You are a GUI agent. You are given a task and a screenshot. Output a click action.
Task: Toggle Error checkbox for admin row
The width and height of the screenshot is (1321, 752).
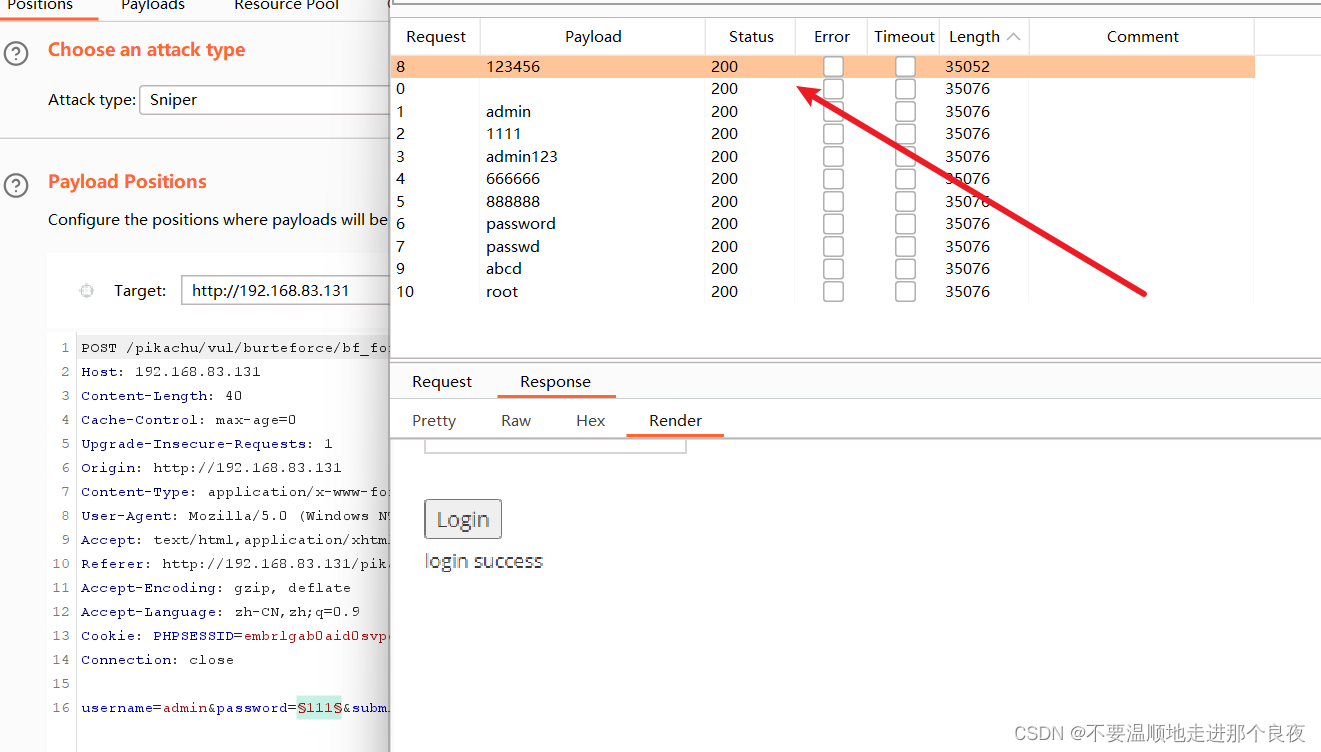click(833, 112)
